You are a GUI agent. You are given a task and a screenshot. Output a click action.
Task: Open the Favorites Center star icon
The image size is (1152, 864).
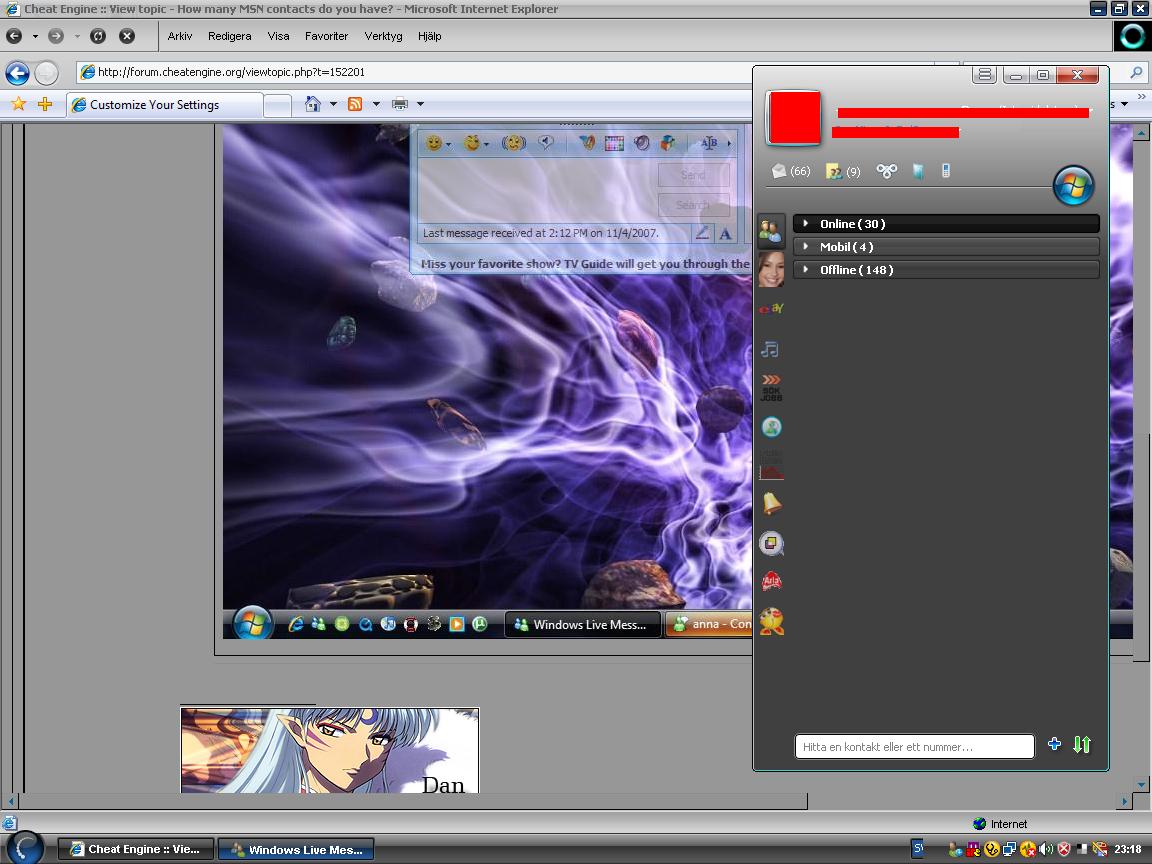pyautogui.click(x=18, y=104)
